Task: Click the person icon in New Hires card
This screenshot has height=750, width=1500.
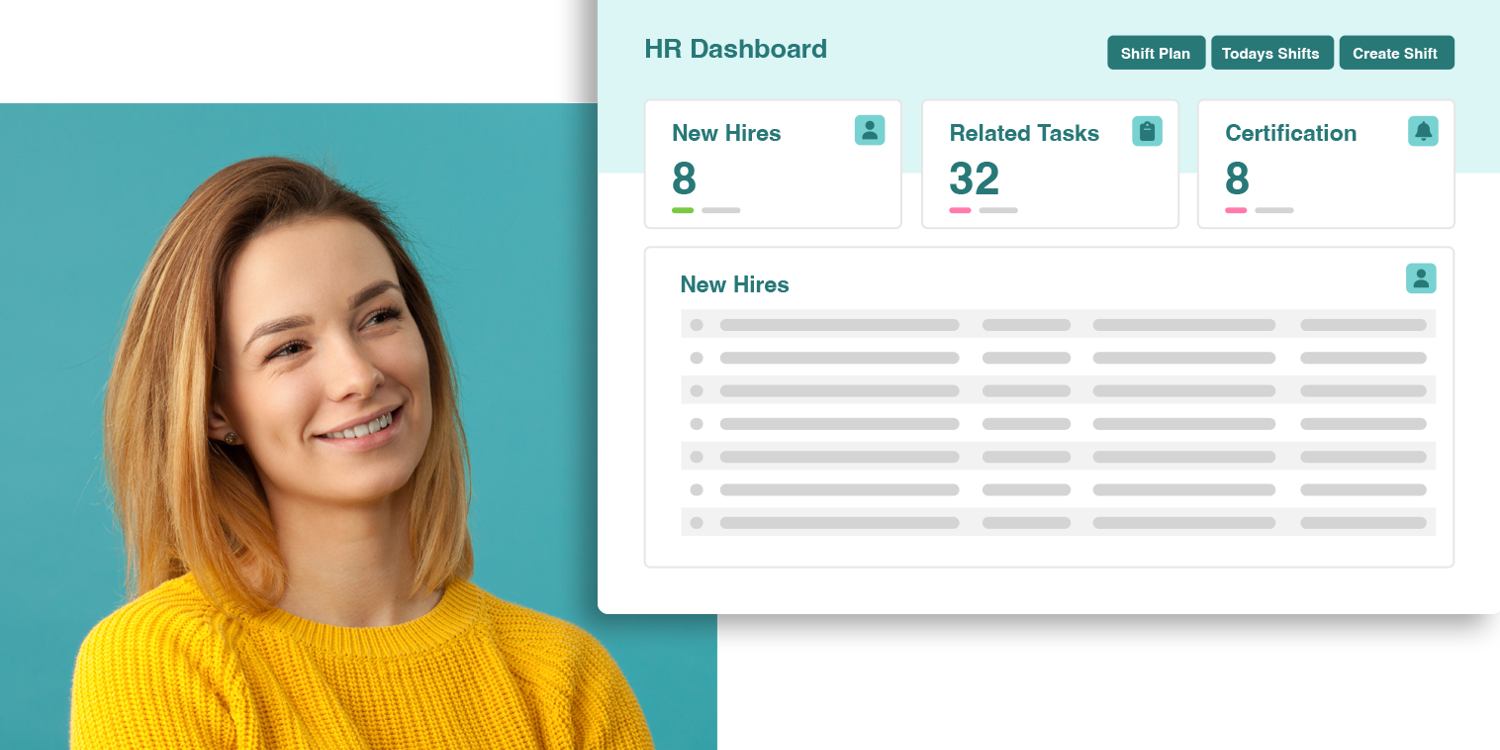Action: (x=869, y=130)
